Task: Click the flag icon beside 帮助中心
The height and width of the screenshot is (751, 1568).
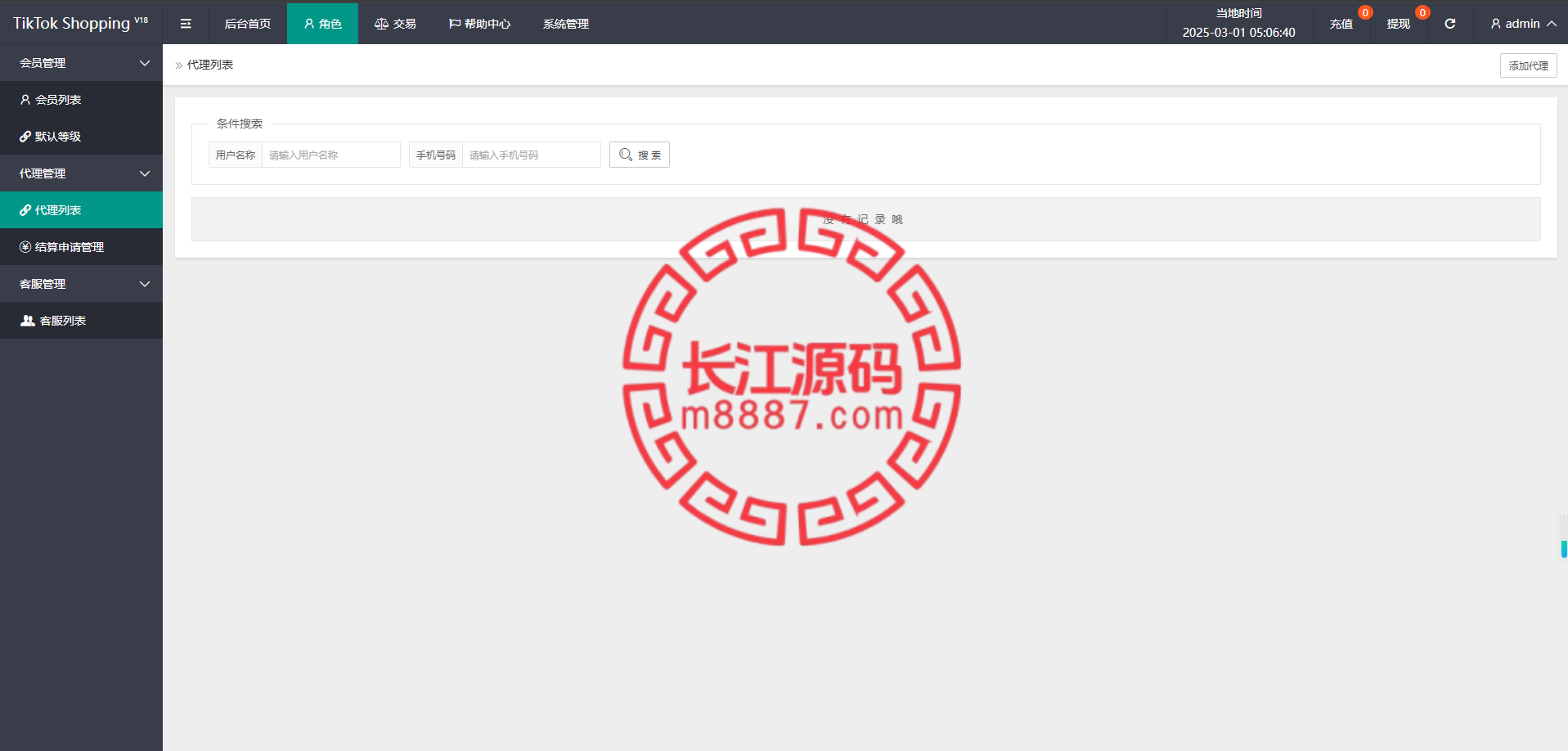Action: tap(454, 24)
